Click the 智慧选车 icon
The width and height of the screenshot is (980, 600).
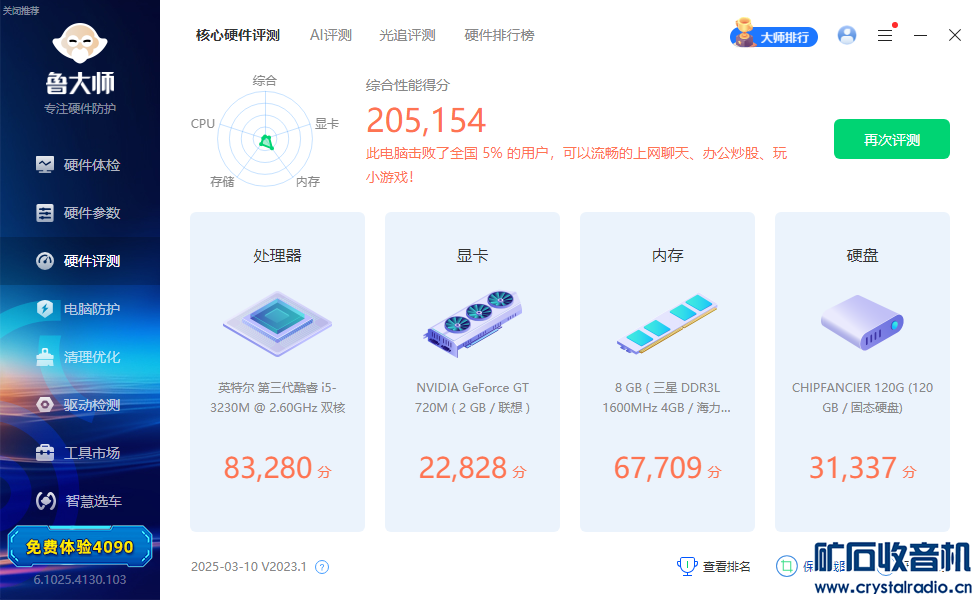[46, 501]
